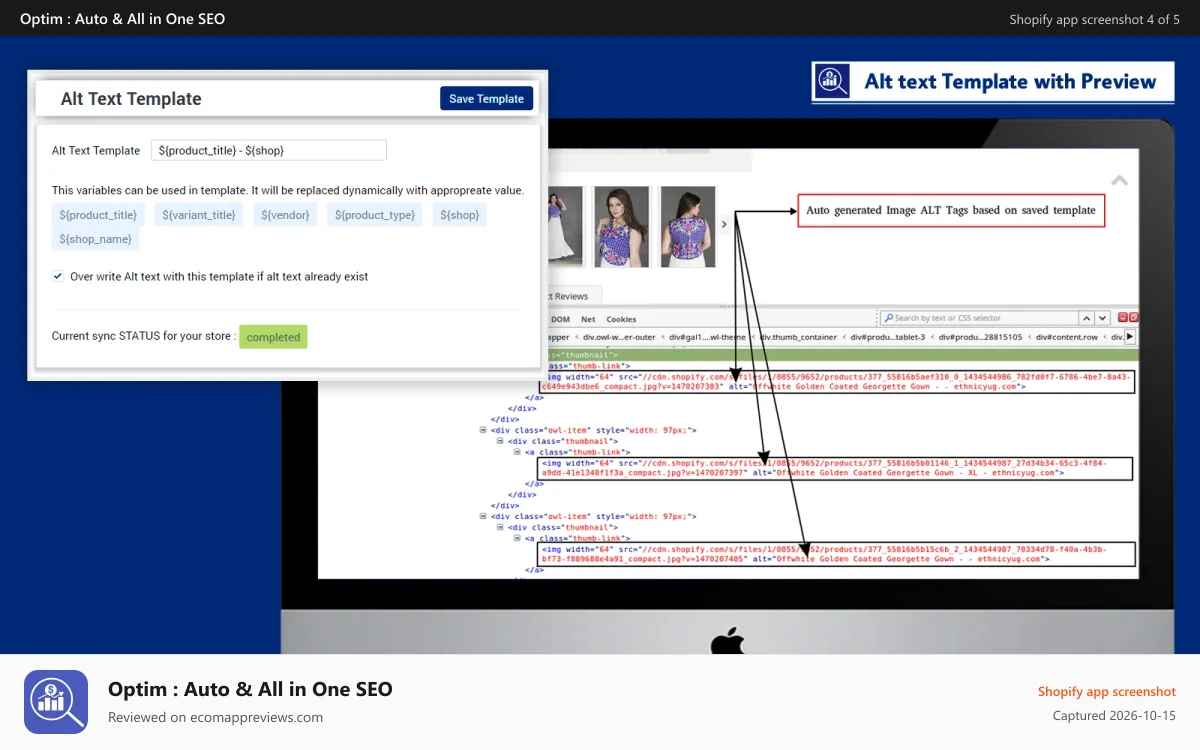Open the DOM tab in the inspector
Viewport: 1200px width, 750px height.
click(x=561, y=319)
